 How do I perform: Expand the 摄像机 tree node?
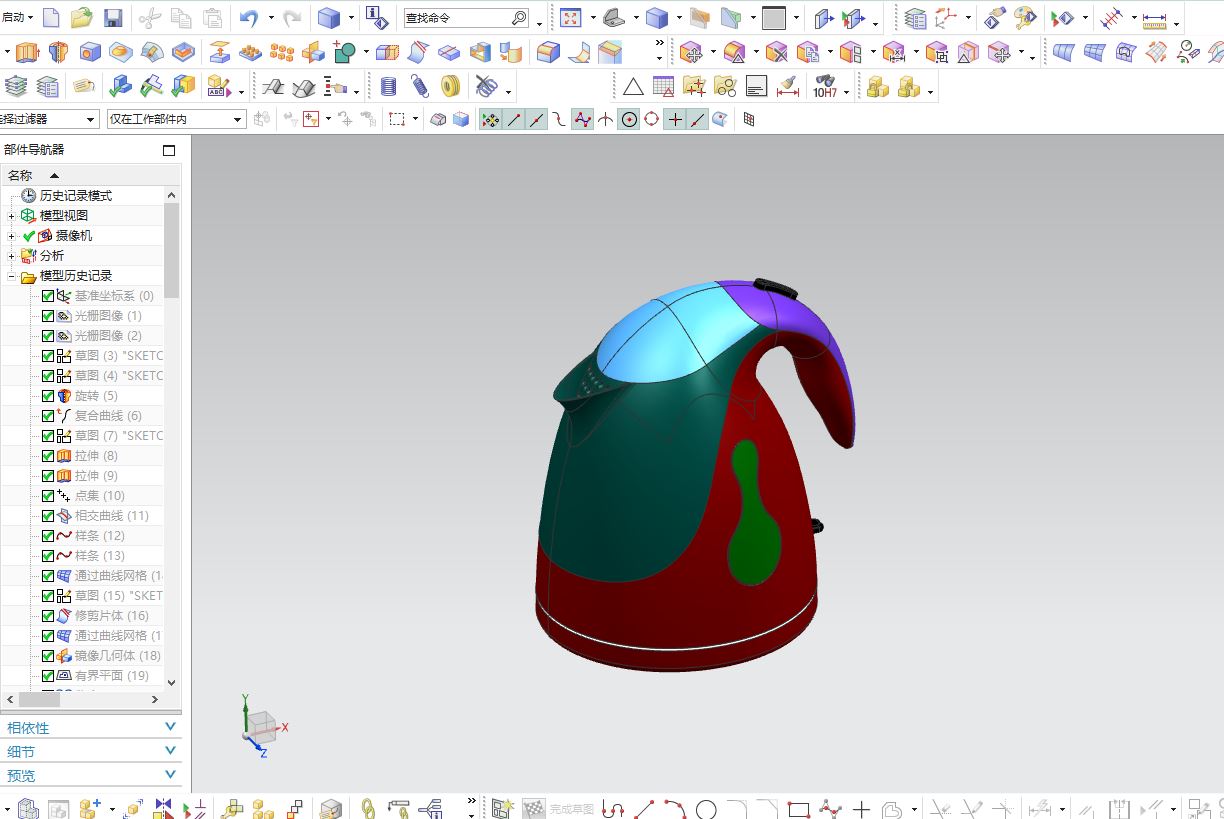click(12, 236)
